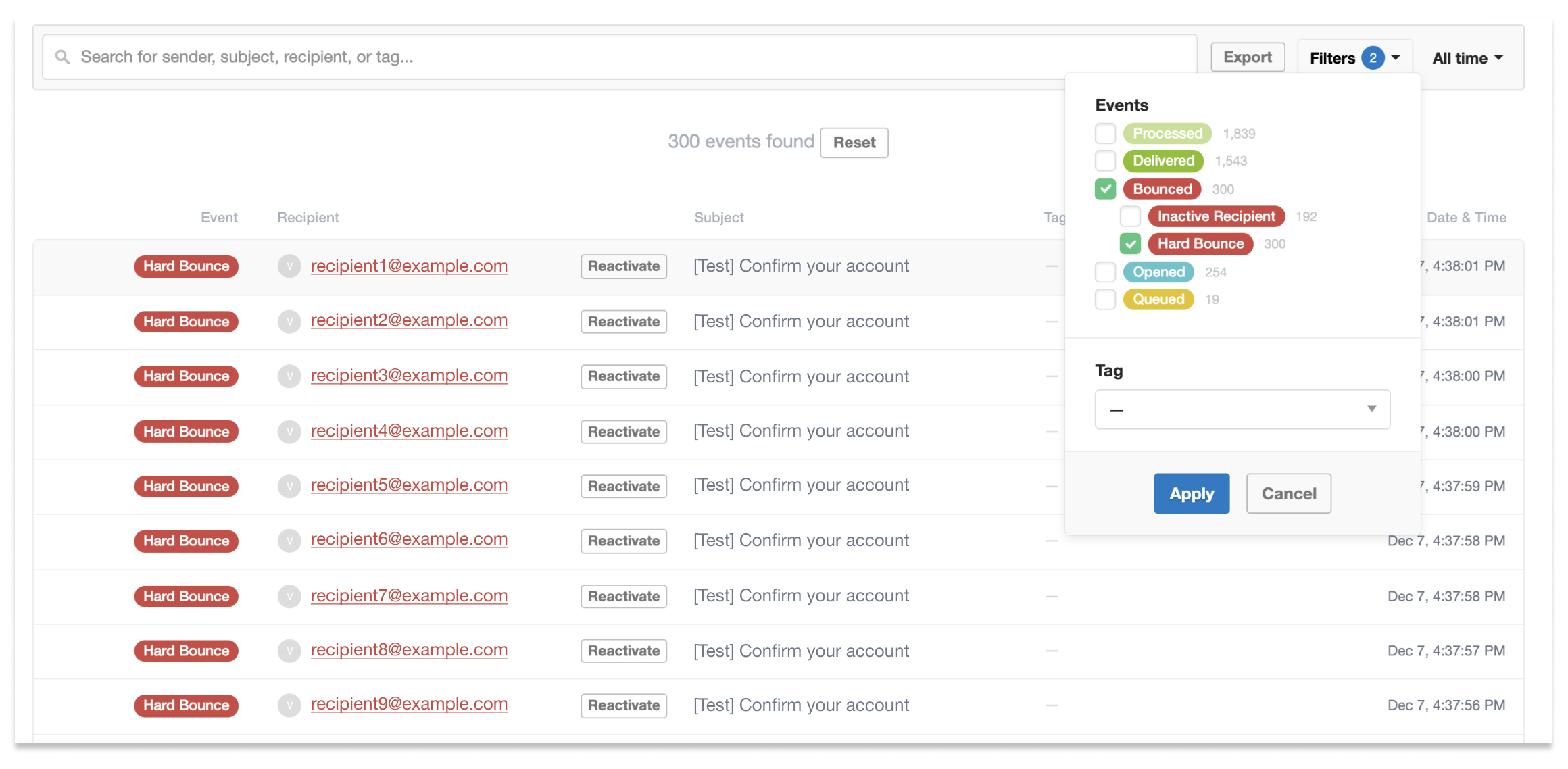Click avatar icon beside recipient7@example.com
The height and width of the screenshot is (769, 1568).
289,596
